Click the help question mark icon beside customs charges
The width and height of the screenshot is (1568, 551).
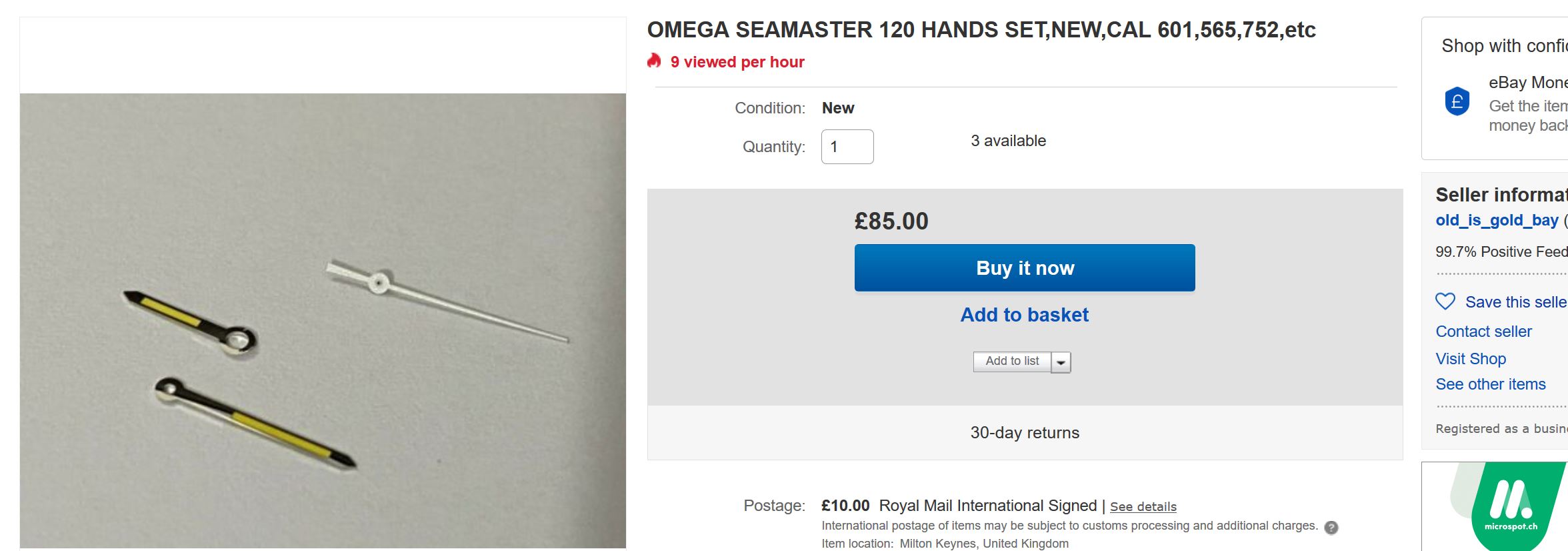click(1331, 527)
